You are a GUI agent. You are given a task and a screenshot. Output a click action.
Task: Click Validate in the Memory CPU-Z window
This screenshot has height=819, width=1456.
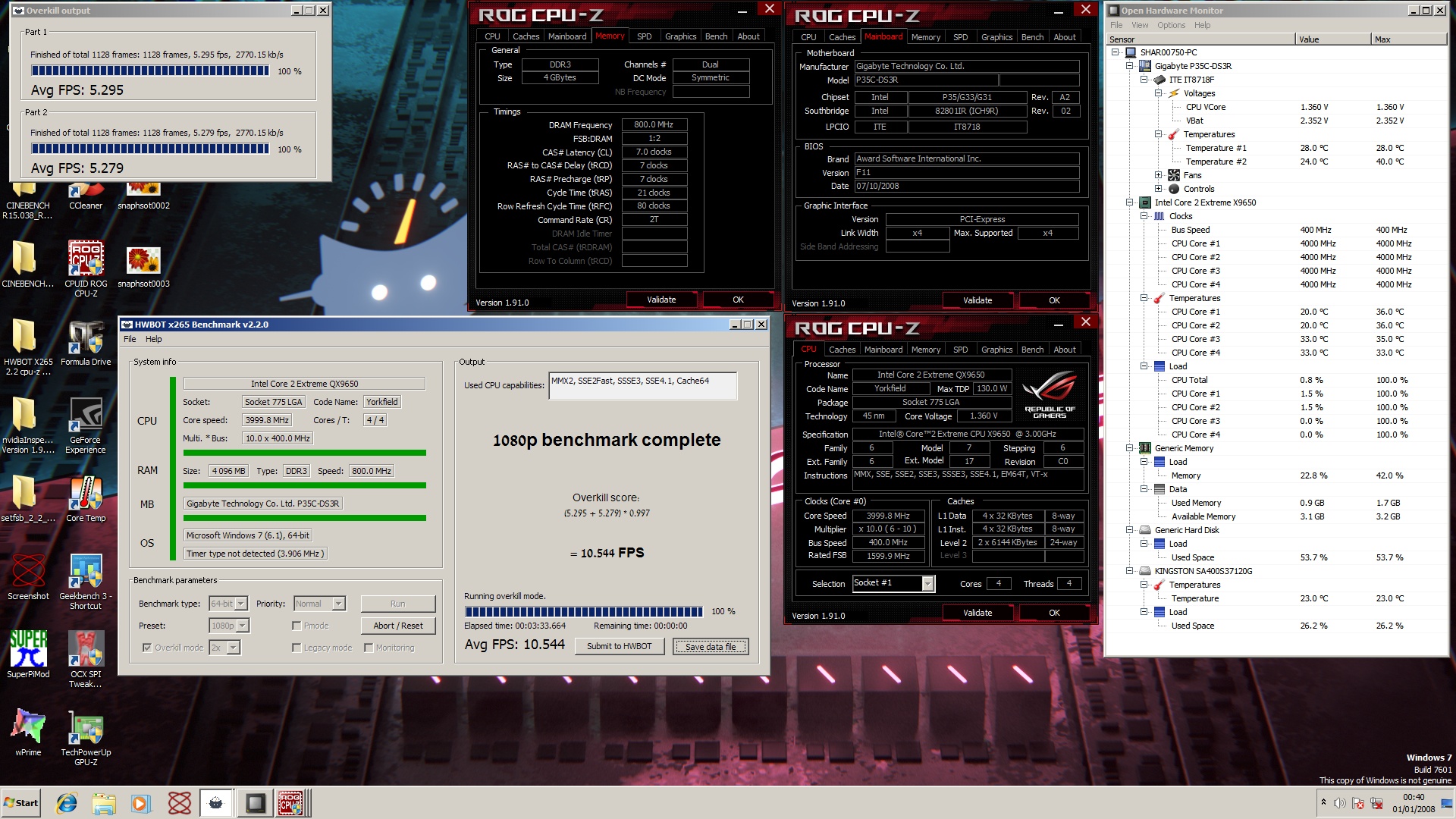(x=661, y=300)
